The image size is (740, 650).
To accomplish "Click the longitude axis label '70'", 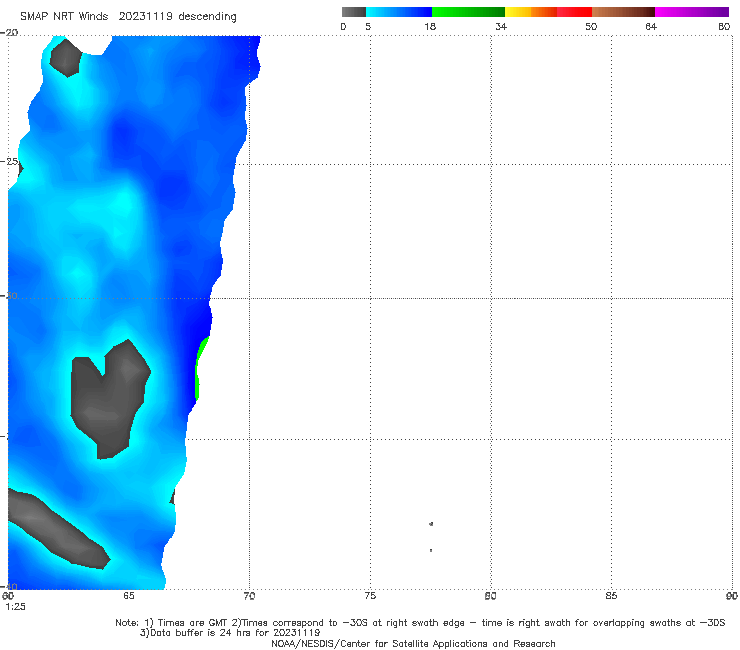I will (x=249, y=596).
